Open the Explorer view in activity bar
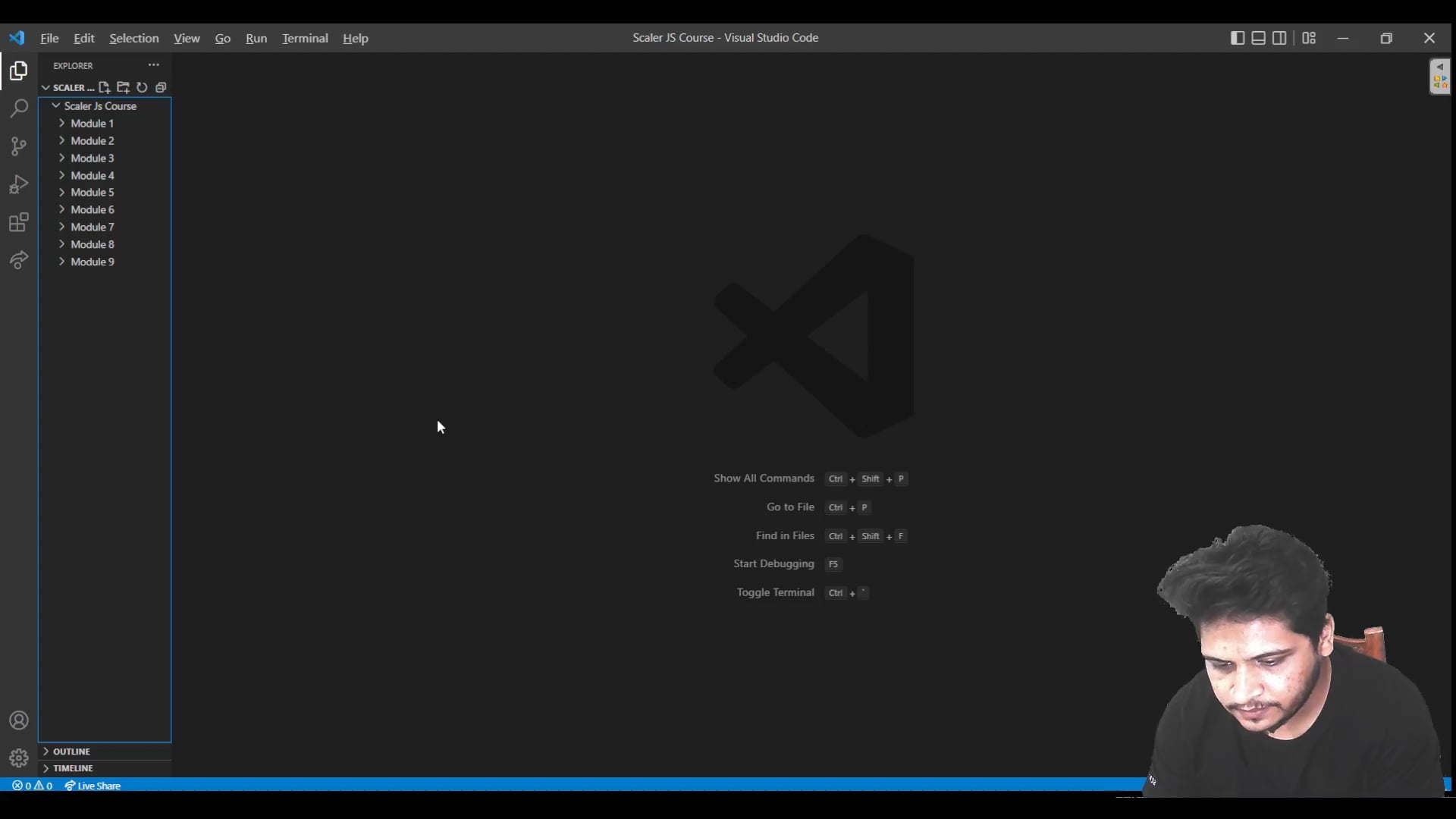Screen dimensions: 1456x819 pos(19,71)
